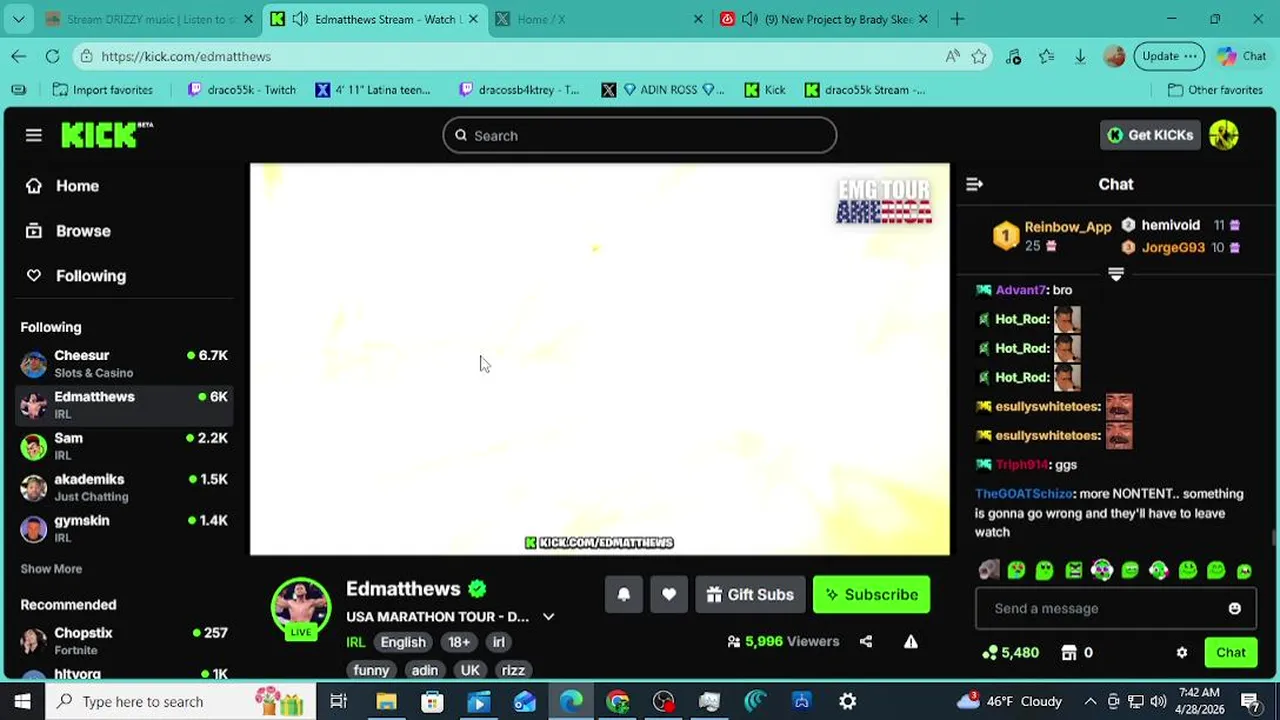The width and height of the screenshot is (1280, 720).
Task: Add this page to favorites star
Action: coord(979,56)
